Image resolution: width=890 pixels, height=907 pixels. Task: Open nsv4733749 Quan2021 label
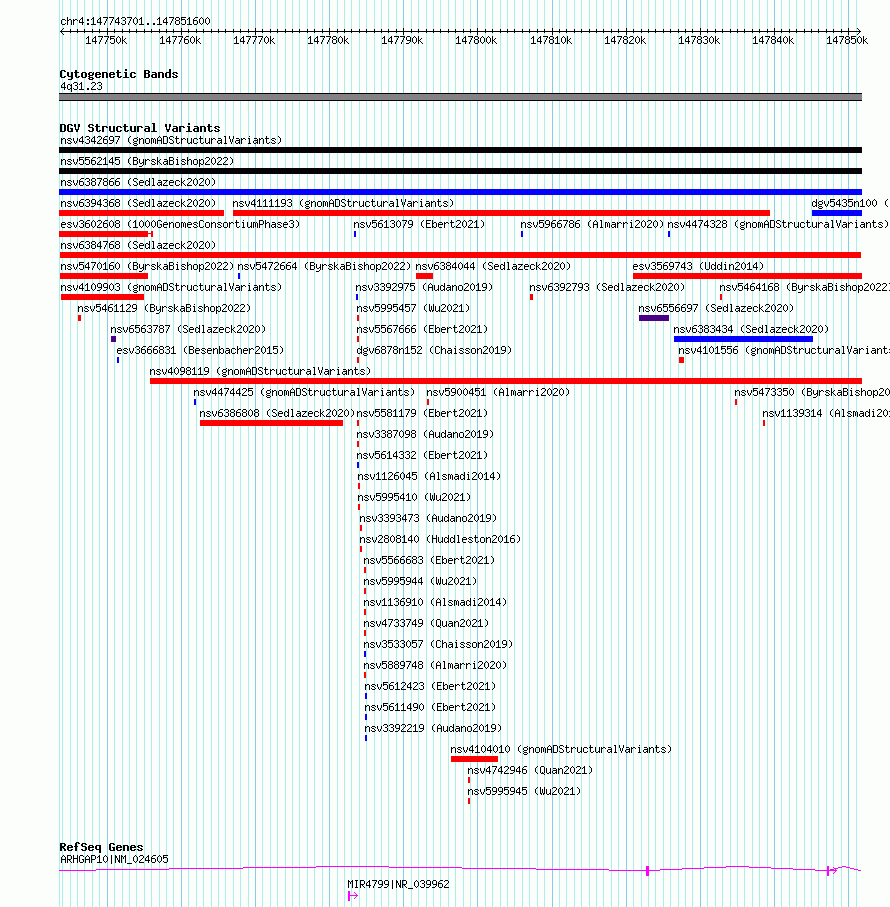pos(426,624)
